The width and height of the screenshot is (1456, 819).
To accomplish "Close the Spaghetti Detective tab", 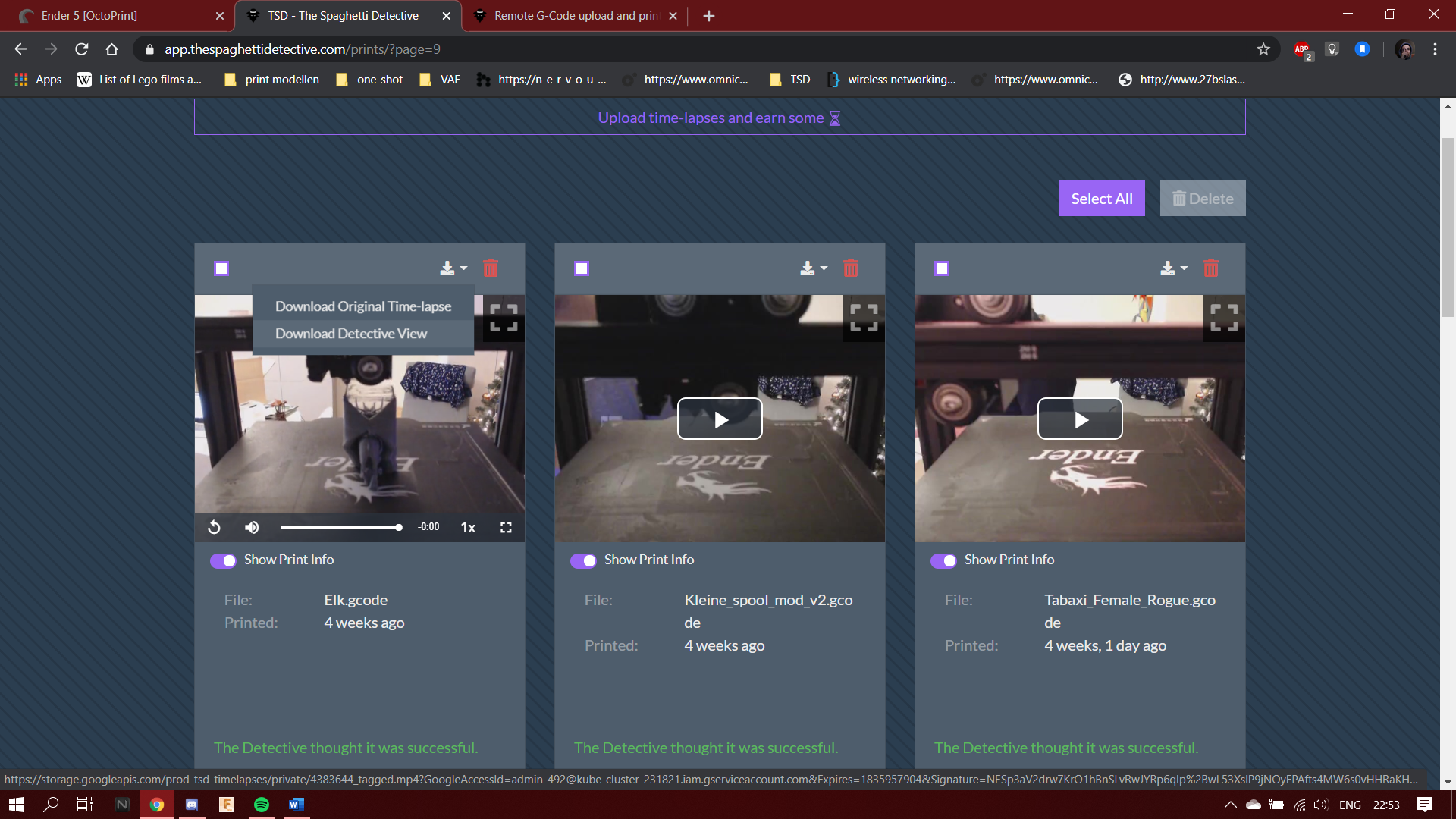I will (x=447, y=16).
